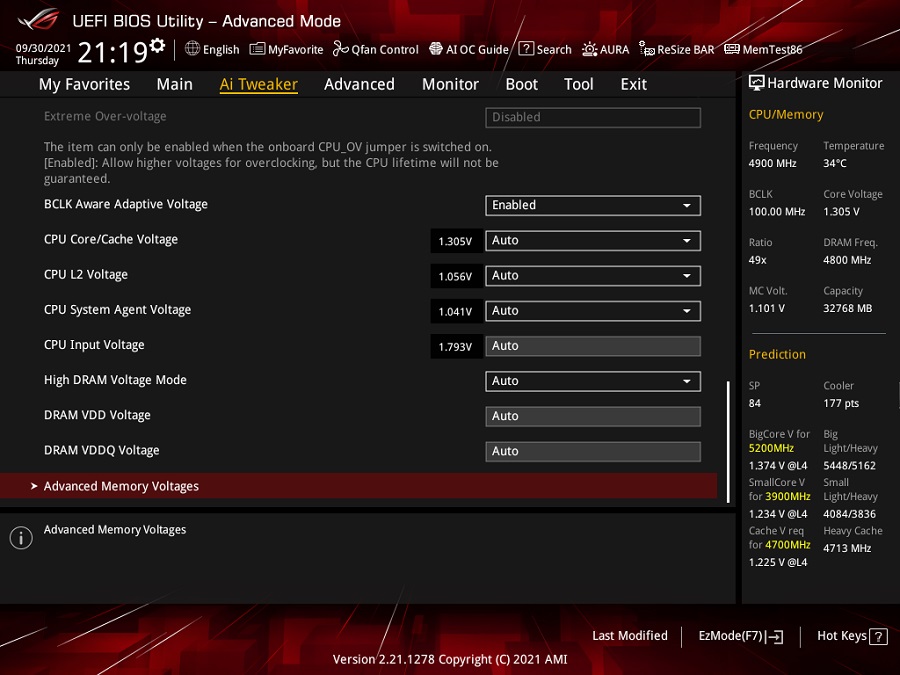
Task: Open the Monitor tab
Action: click(450, 84)
